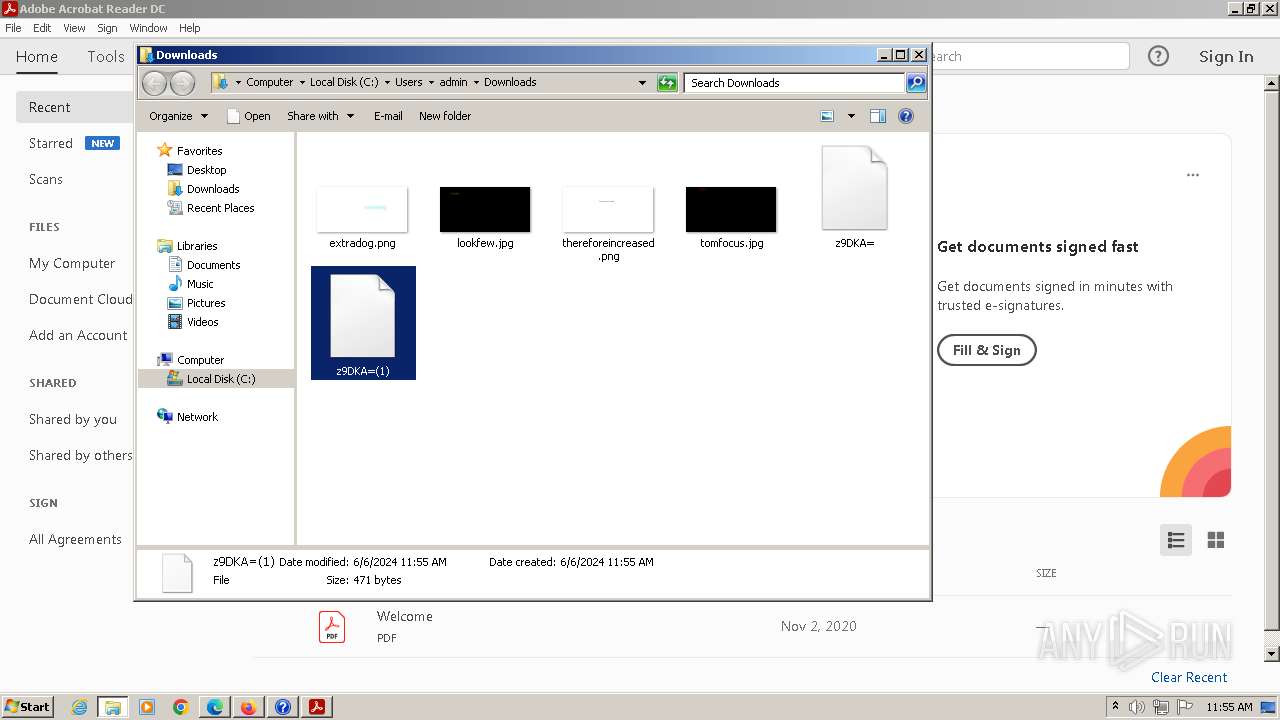Search Downloads input field
The width and height of the screenshot is (1280, 720).
[795, 83]
